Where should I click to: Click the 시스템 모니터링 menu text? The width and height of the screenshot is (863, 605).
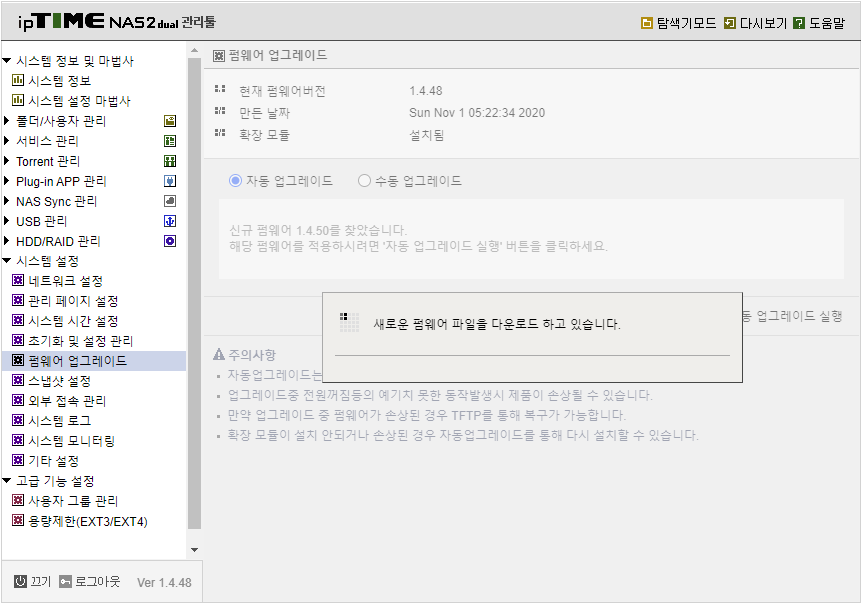[72, 441]
